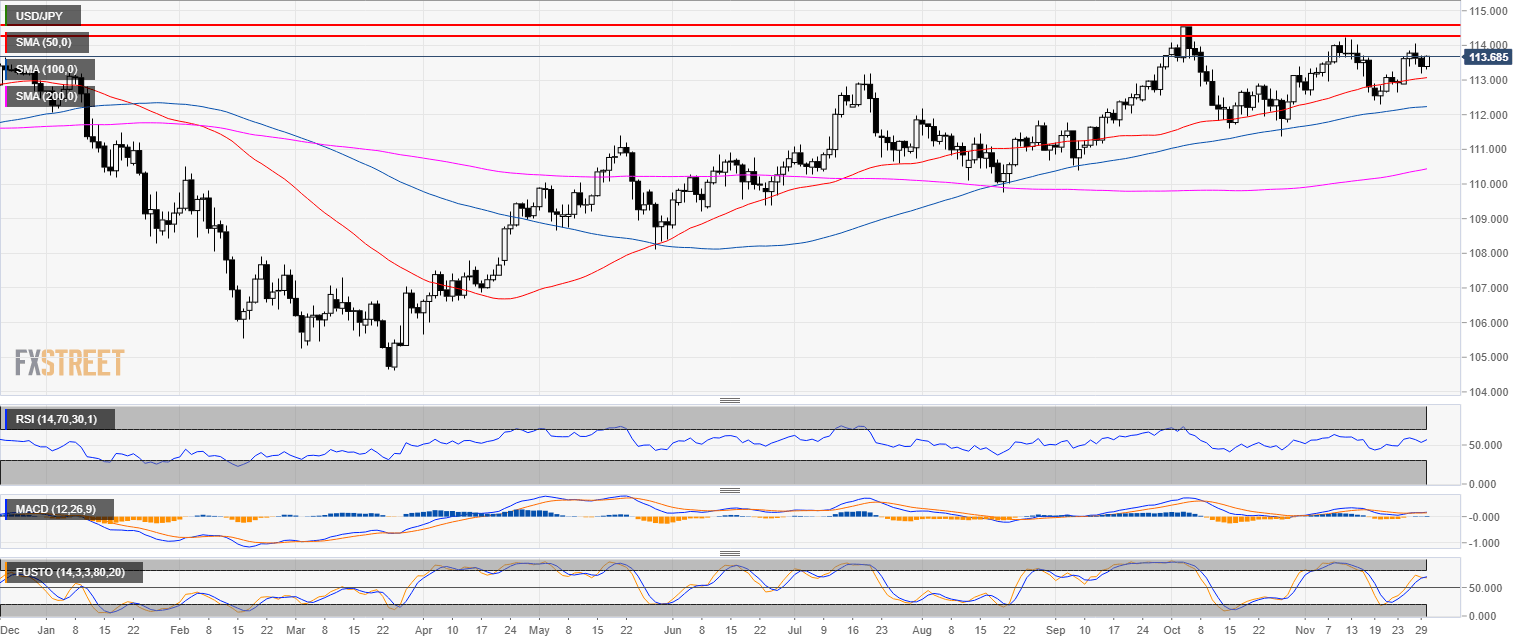Click the Apr label on the time axis
The width and height of the screenshot is (1531, 643).
(423, 632)
